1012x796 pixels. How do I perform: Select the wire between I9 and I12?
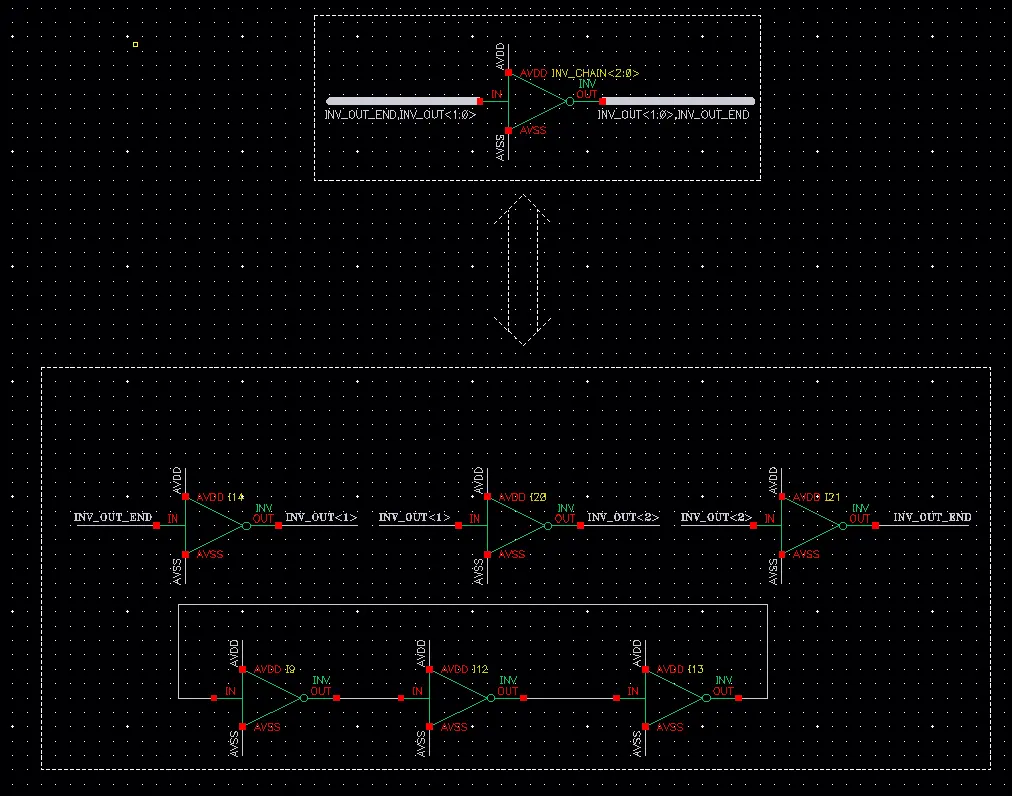pyautogui.click(x=369, y=698)
